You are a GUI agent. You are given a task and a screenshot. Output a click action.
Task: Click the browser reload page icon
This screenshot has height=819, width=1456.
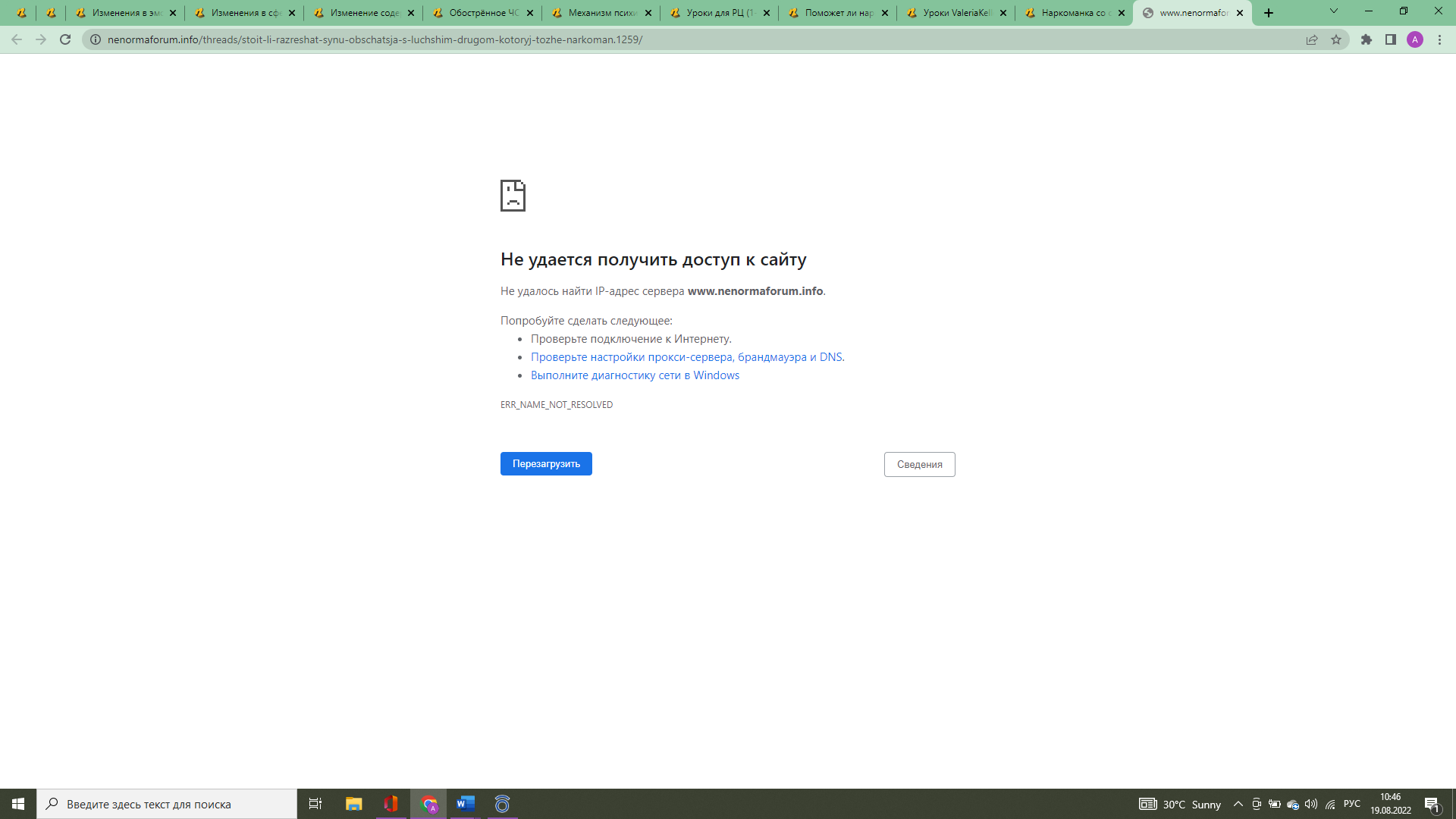(65, 39)
